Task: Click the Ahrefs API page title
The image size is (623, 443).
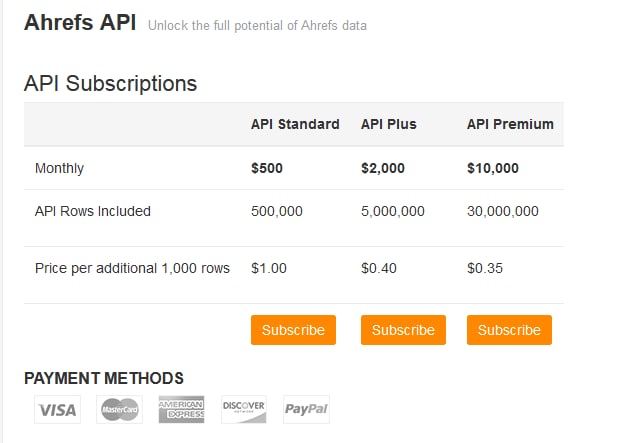Action: [x=80, y=22]
